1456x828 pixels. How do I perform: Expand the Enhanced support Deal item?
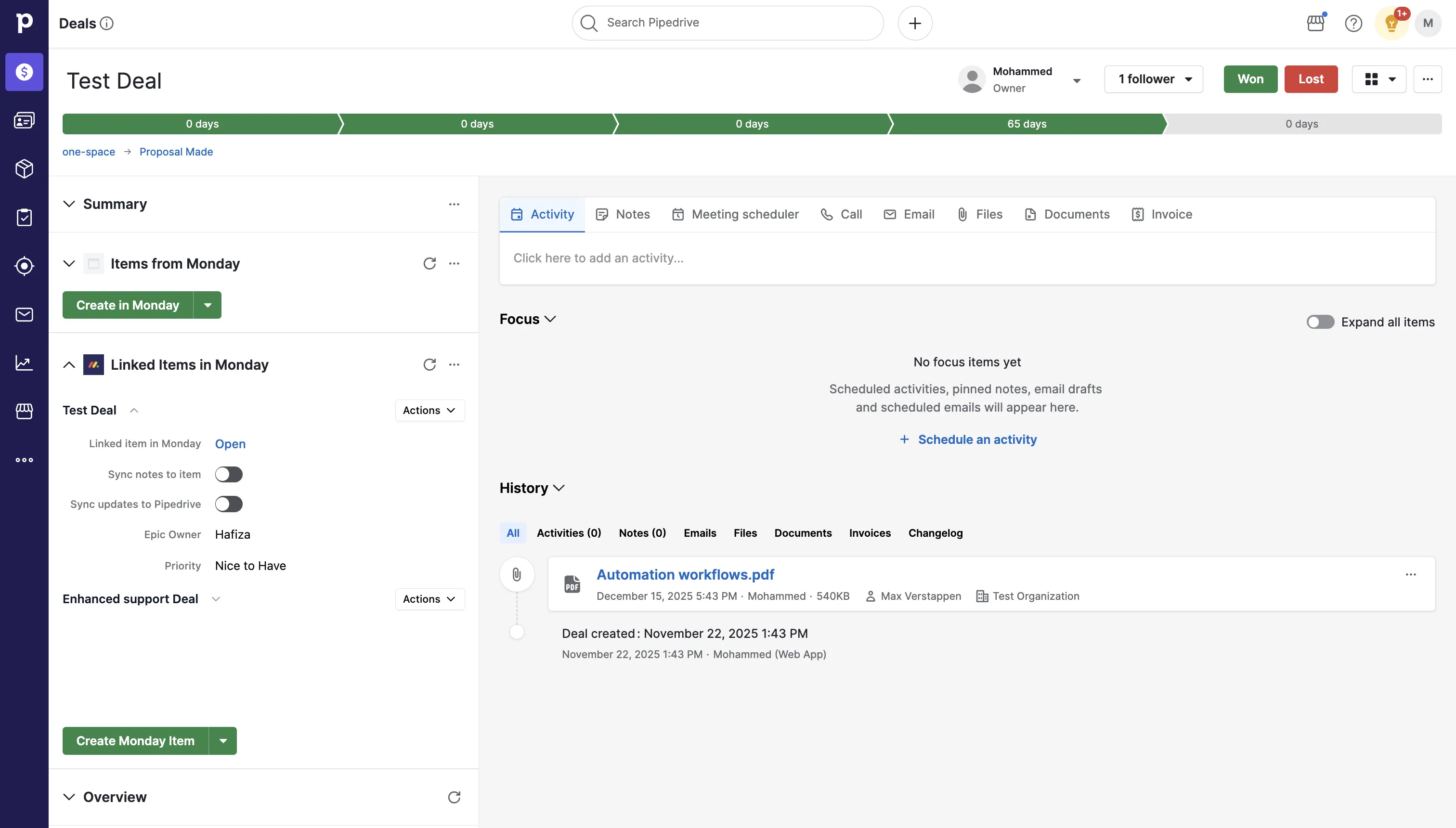(x=216, y=599)
